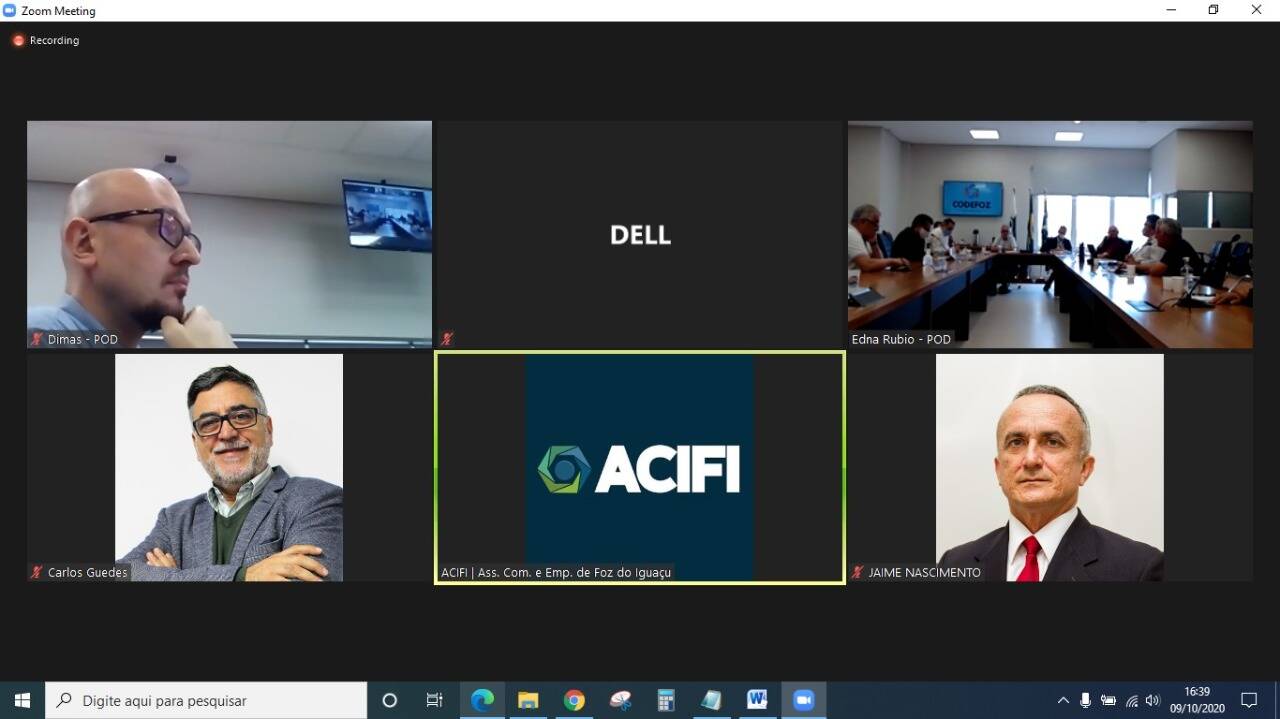This screenshot has width=1280, height=719.
Task: Launch Google Chrome from the taskbar
Action: [x=574, y=700]
